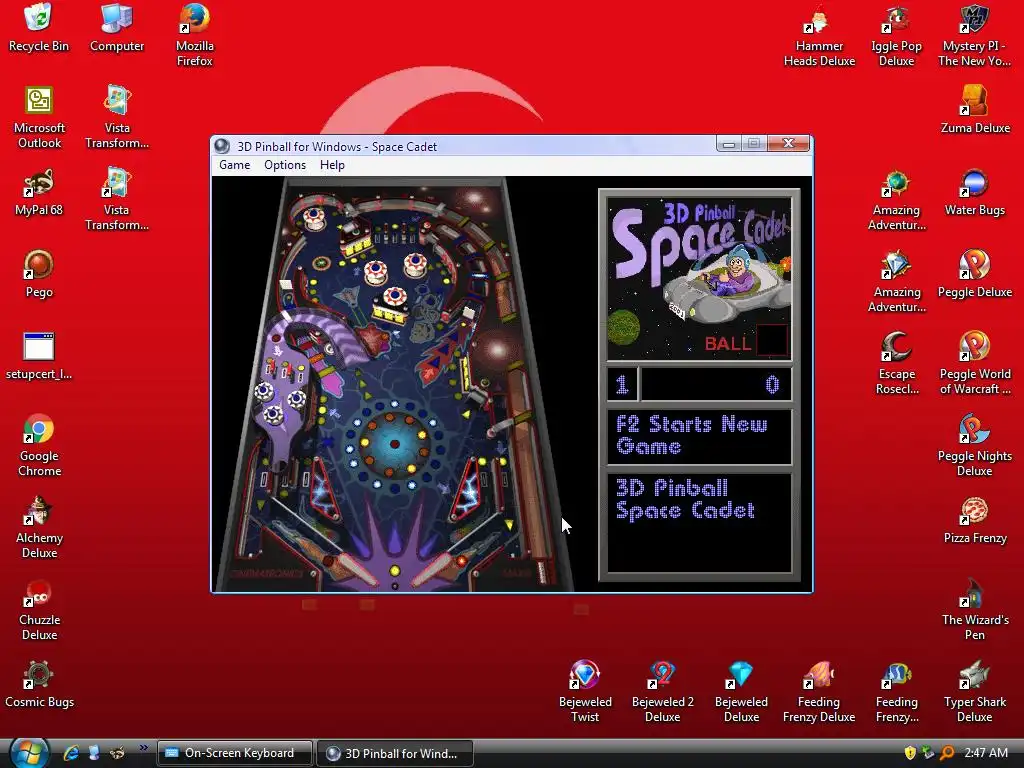Image resolution: width=1024 pixels, height=768 pixels.
Task: Click the 'F2 Starts New Game' message
Action: coord(691,436)
